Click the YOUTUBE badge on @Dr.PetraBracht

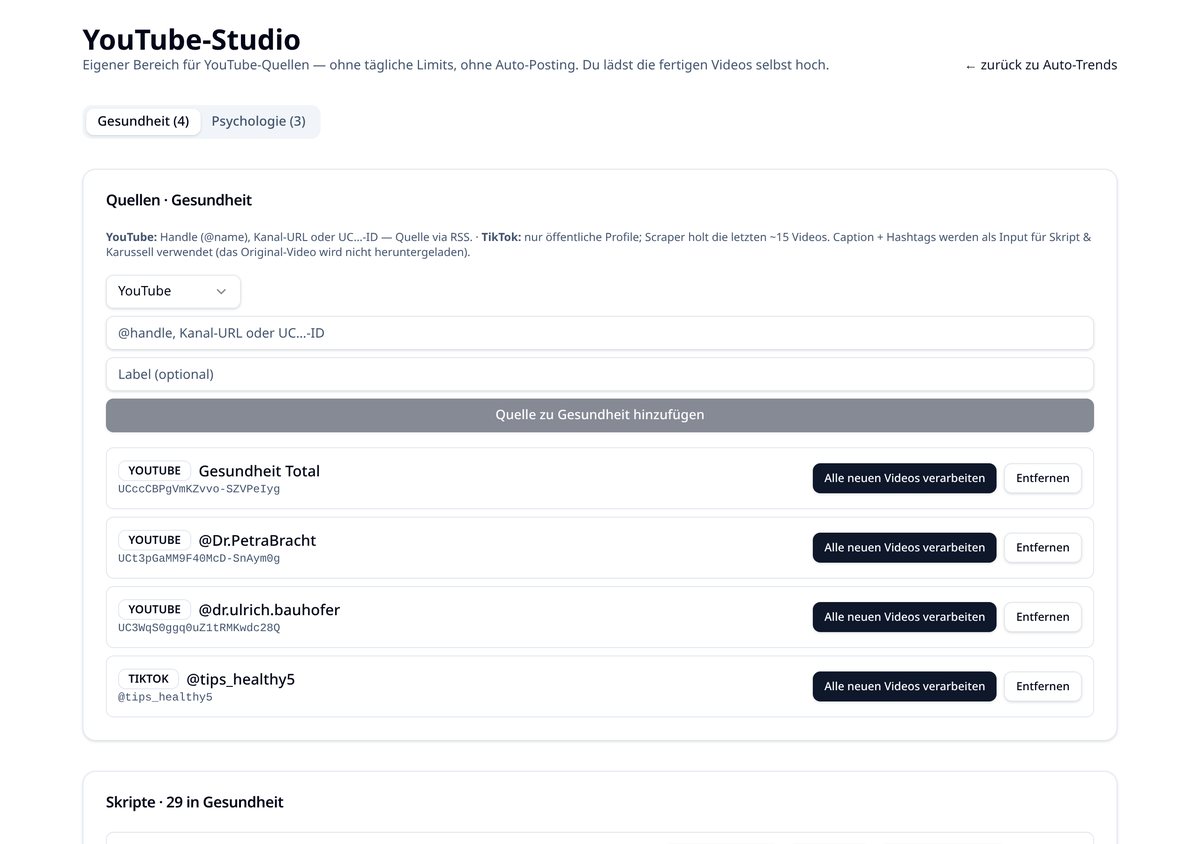(x=154, y=540)
